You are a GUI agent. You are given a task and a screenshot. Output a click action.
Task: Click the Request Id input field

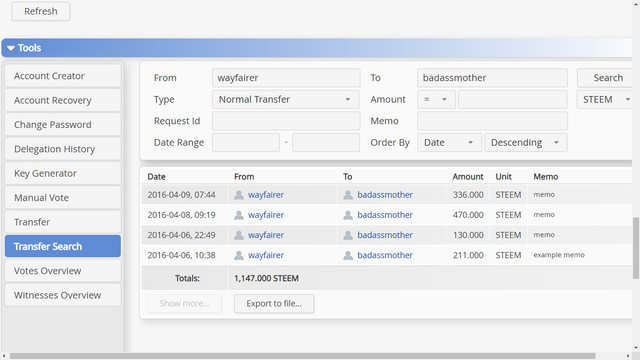[x=286, y=121]
